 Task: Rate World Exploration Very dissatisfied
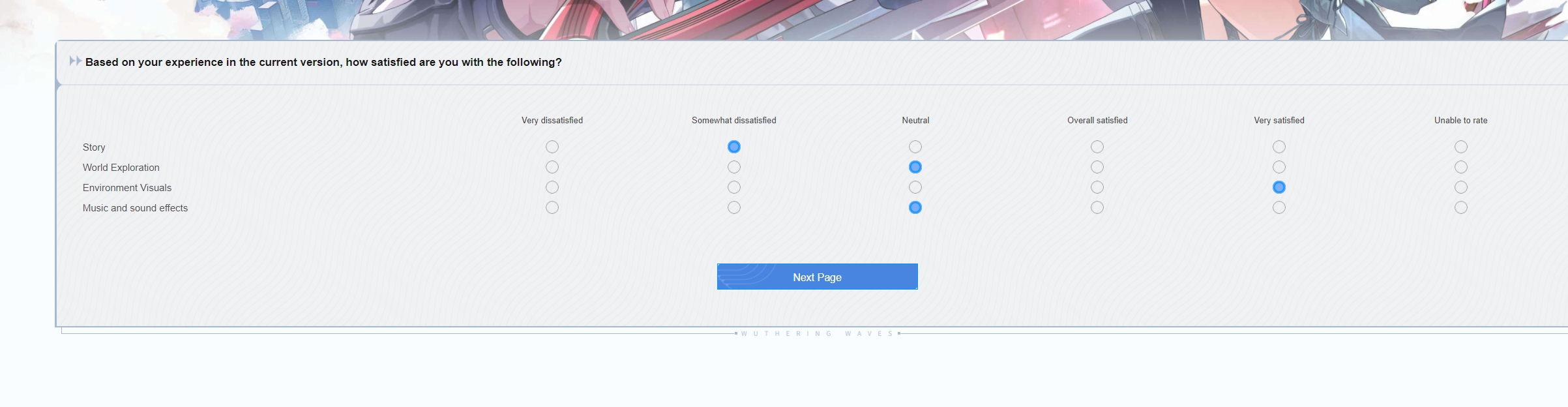click(552, 167)
